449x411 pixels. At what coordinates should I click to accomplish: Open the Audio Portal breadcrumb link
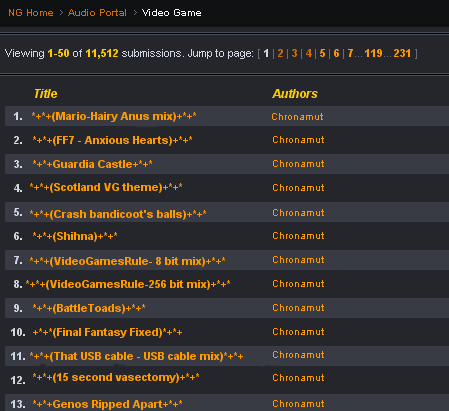(97, 13)
